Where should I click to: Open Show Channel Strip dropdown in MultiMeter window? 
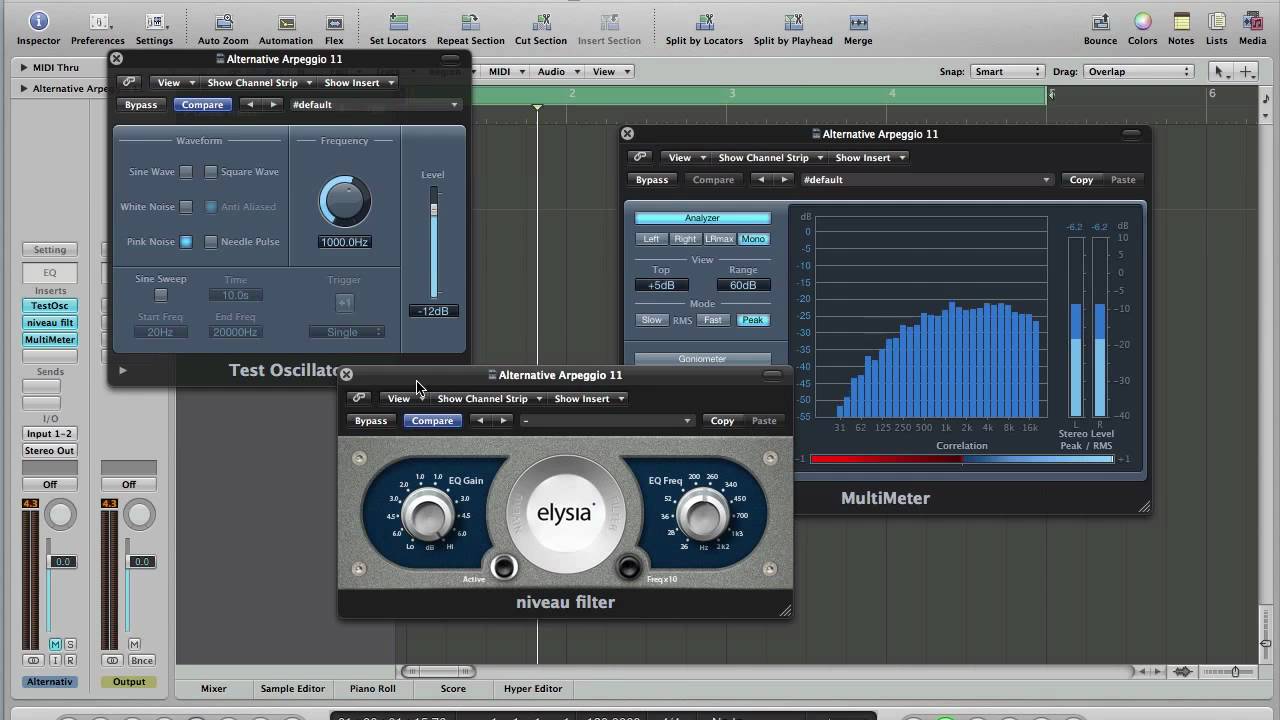click(x=768, y=157)
